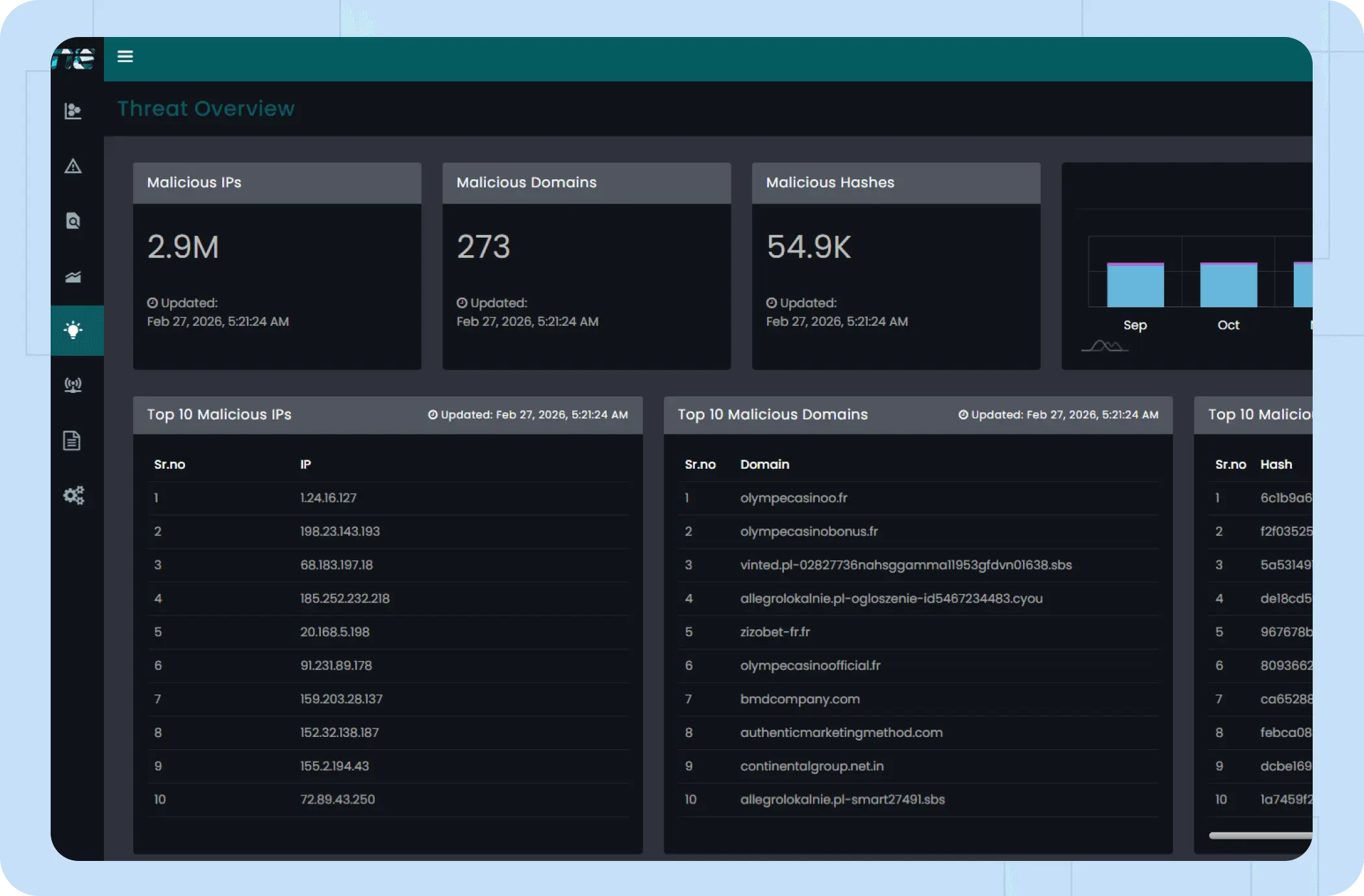Click the 54.9K Malicious Hashes count
Screen dimensions: 1364x896
point(809,247)
